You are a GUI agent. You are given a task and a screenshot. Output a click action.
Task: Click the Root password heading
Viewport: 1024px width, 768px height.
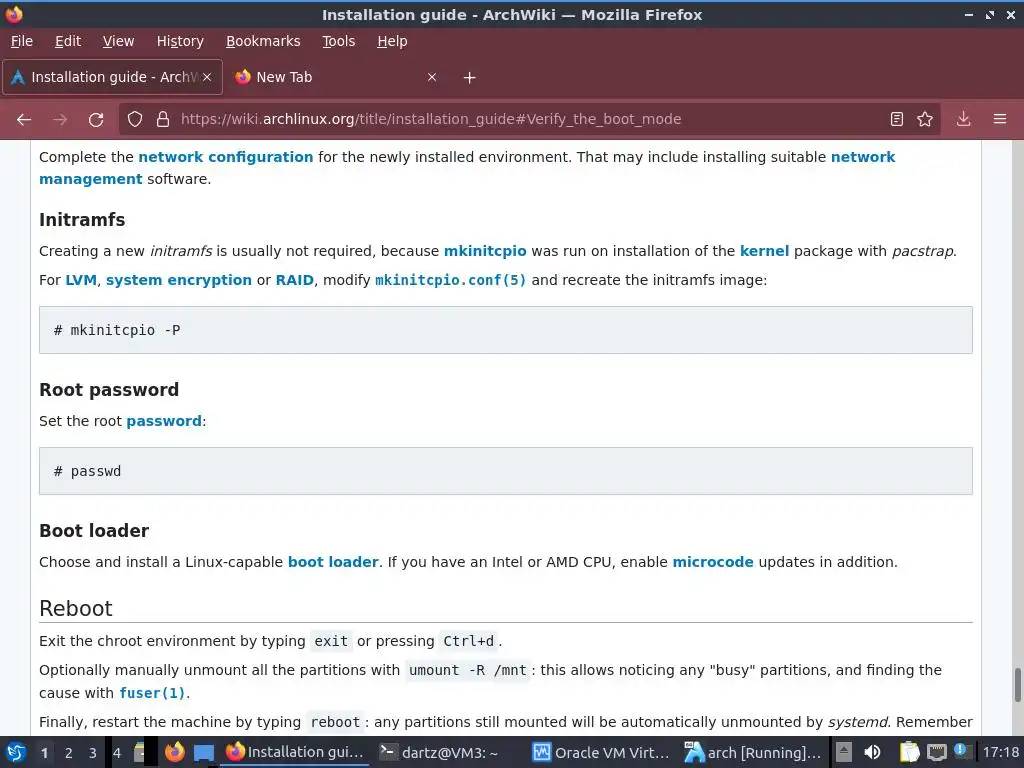[109, 390]
